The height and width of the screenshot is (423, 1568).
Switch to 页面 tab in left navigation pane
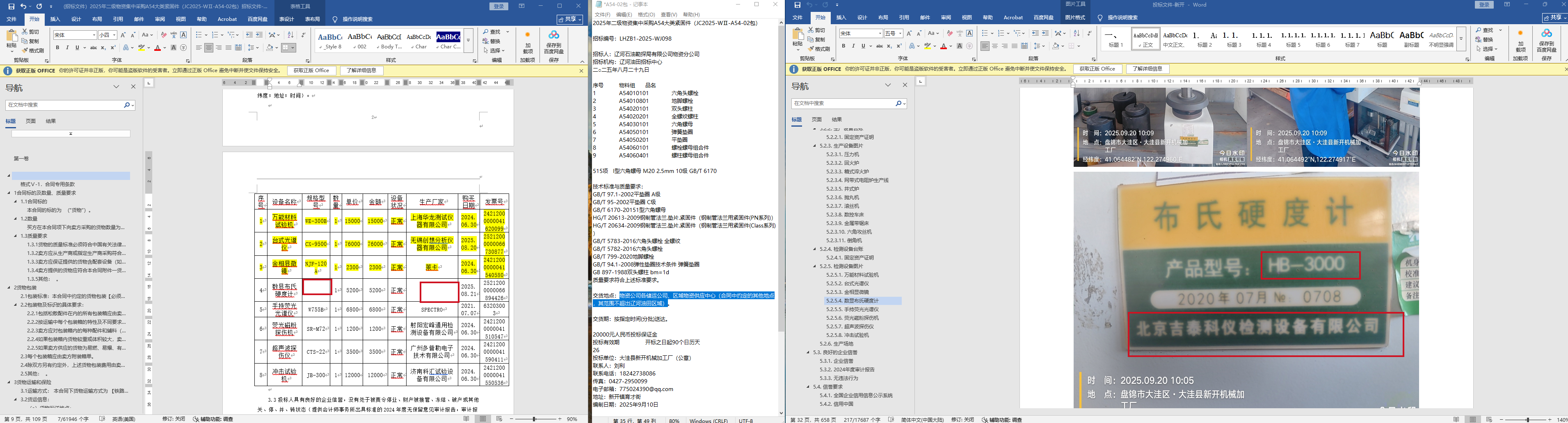30,121
